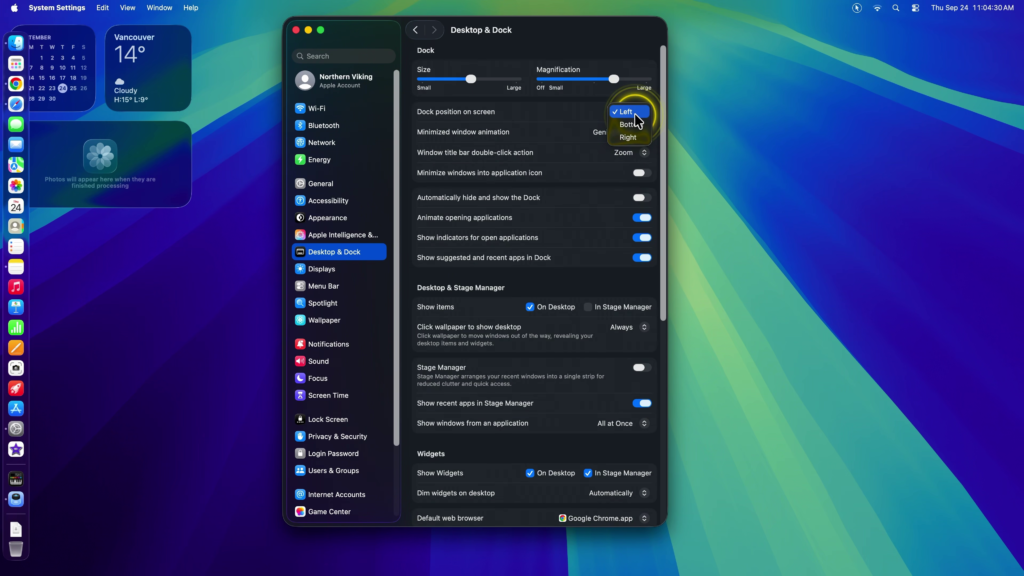Choose Bottom in Dock position menu
This screenshot has width=1024, height=576.
(629, 124)
